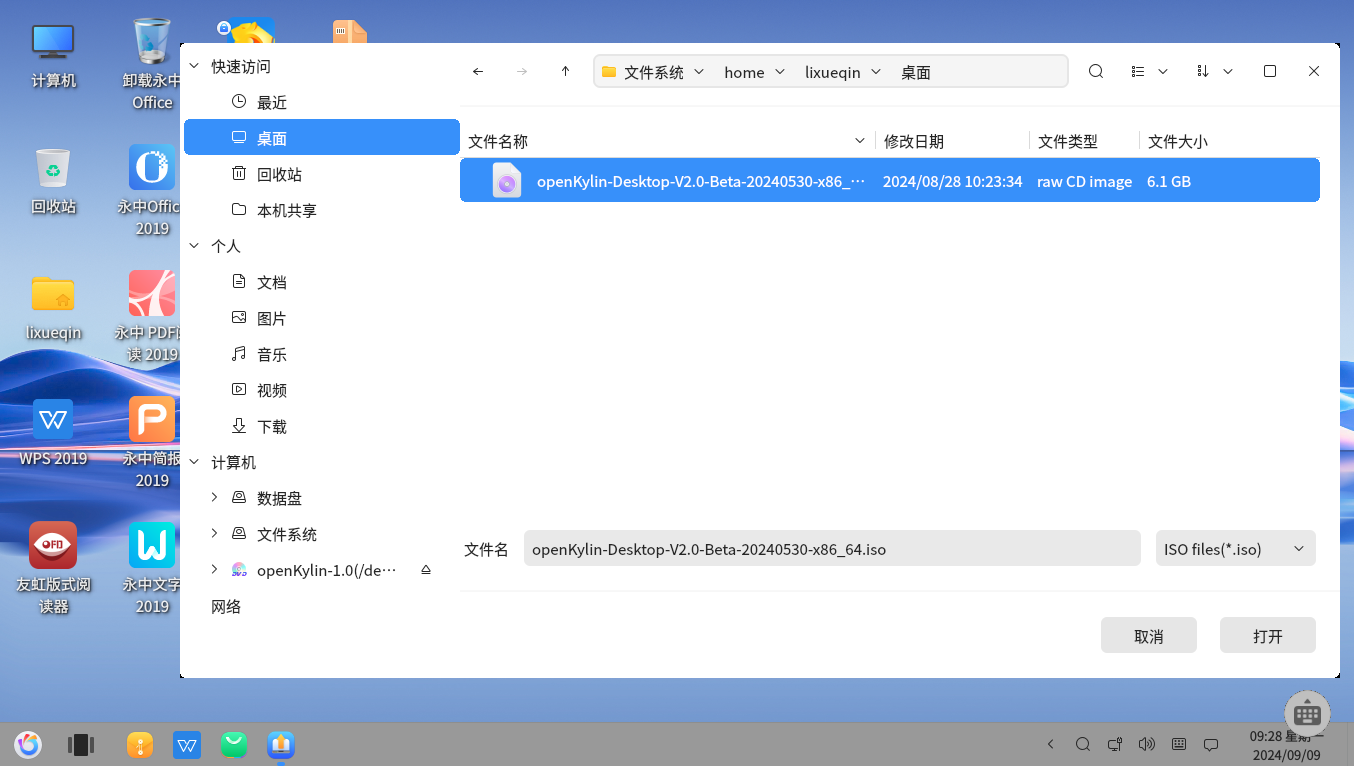Image resolution: width=1354 pixels, height=766 pixels.
Task: Click the 取消 button
Action: [1148, 635]
